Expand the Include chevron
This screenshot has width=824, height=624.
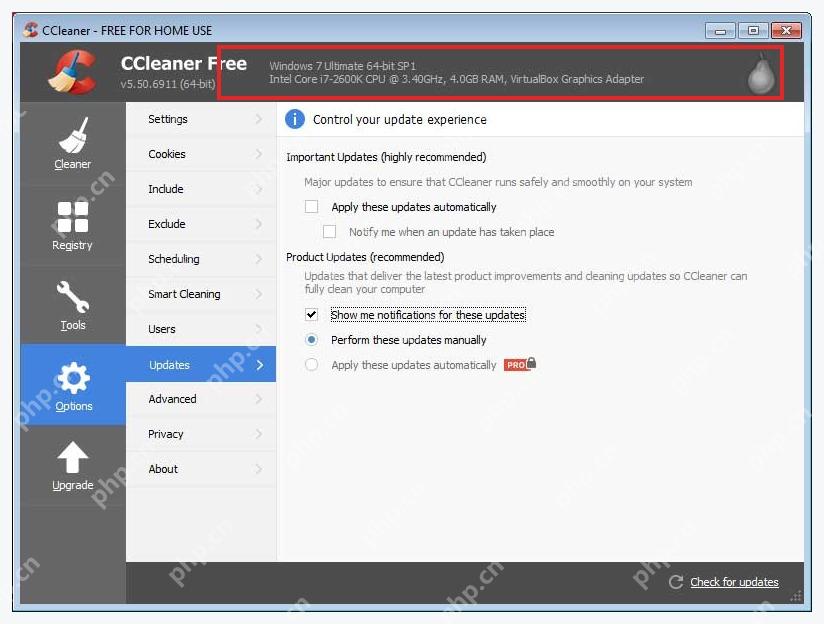click(x=259, y=189)
